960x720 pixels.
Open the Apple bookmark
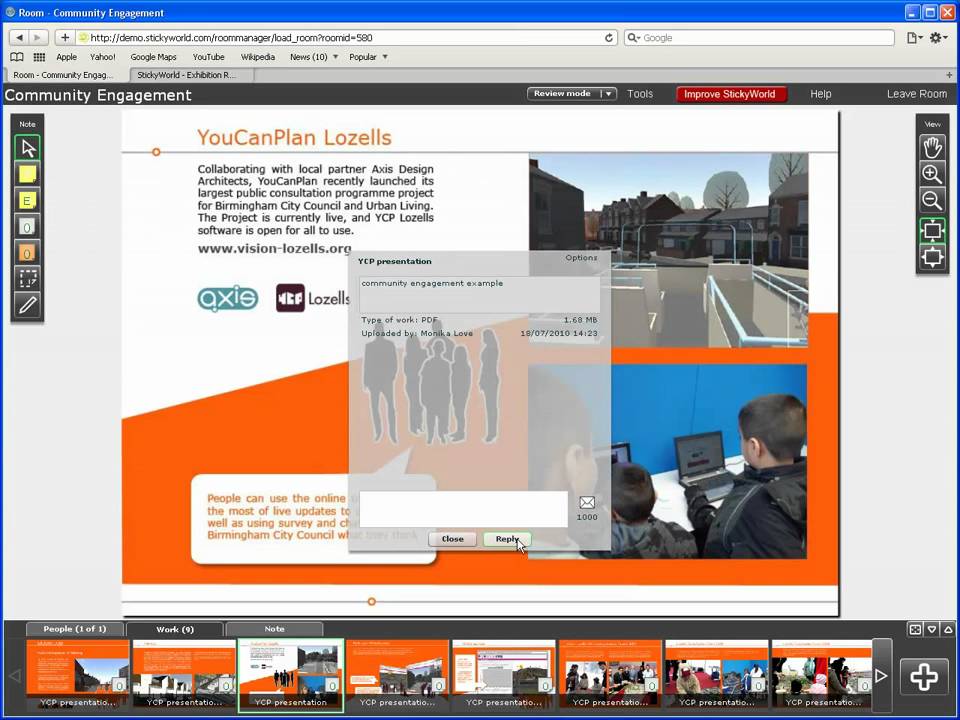pos(66,57)
